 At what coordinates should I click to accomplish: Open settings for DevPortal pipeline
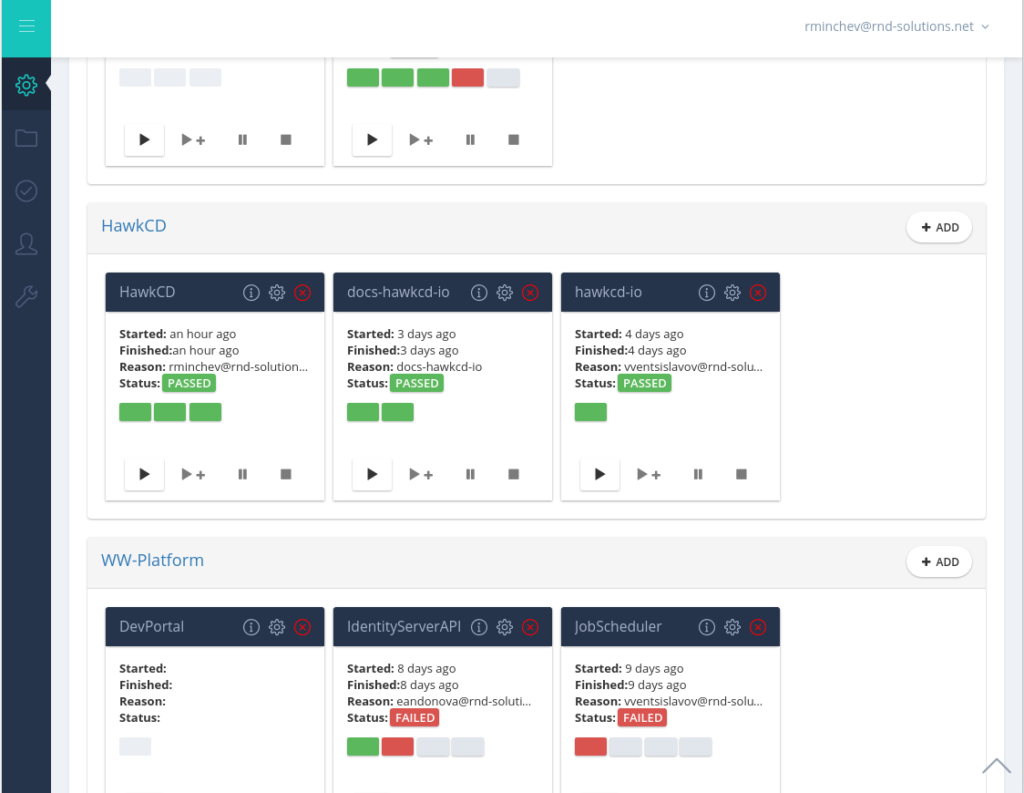tap(277, 626)
